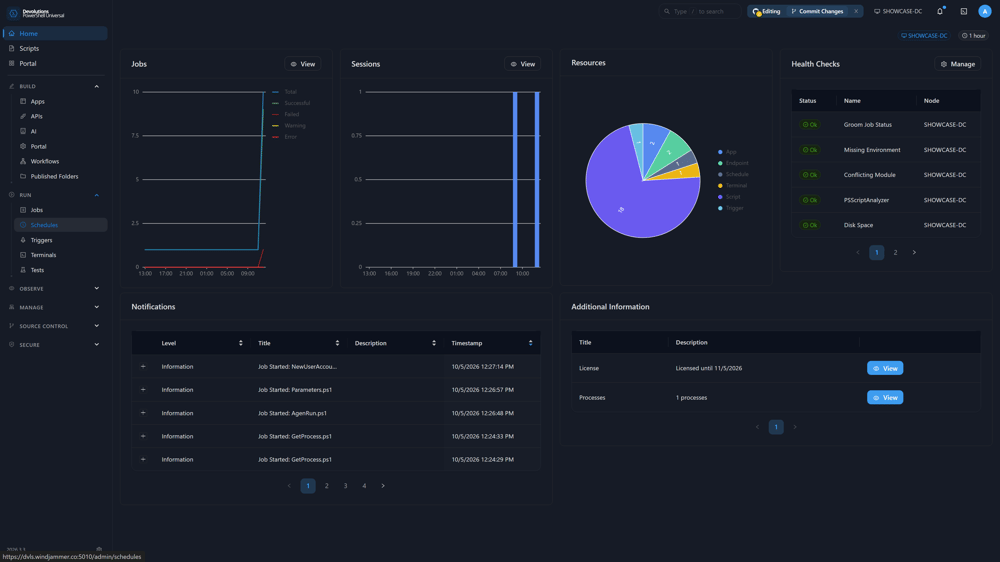Click the user avatar icon
The image size is (1000, 562).
pos(985,11)
